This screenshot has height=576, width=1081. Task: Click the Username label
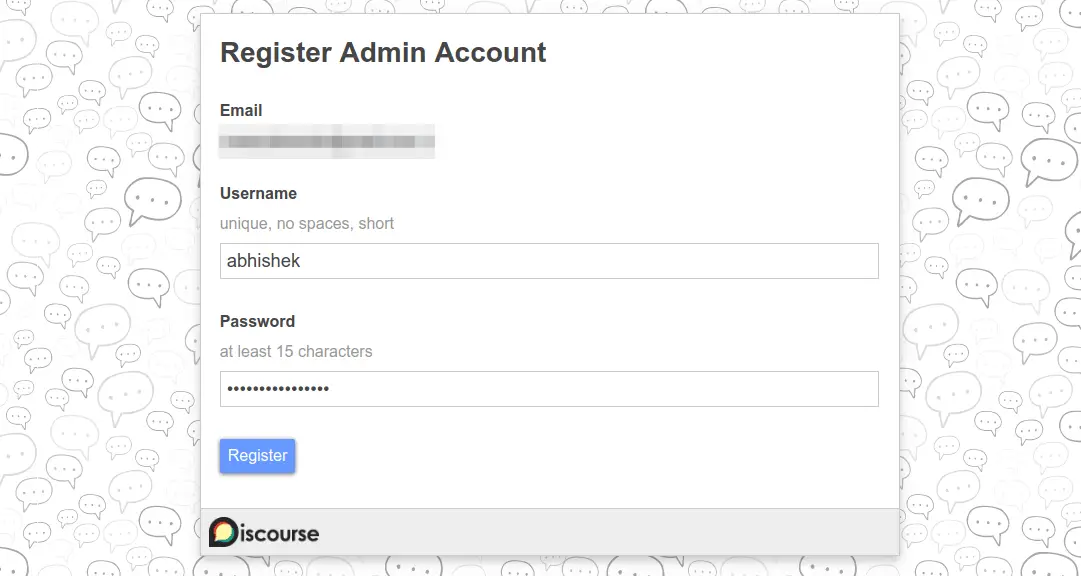point(258,193)
